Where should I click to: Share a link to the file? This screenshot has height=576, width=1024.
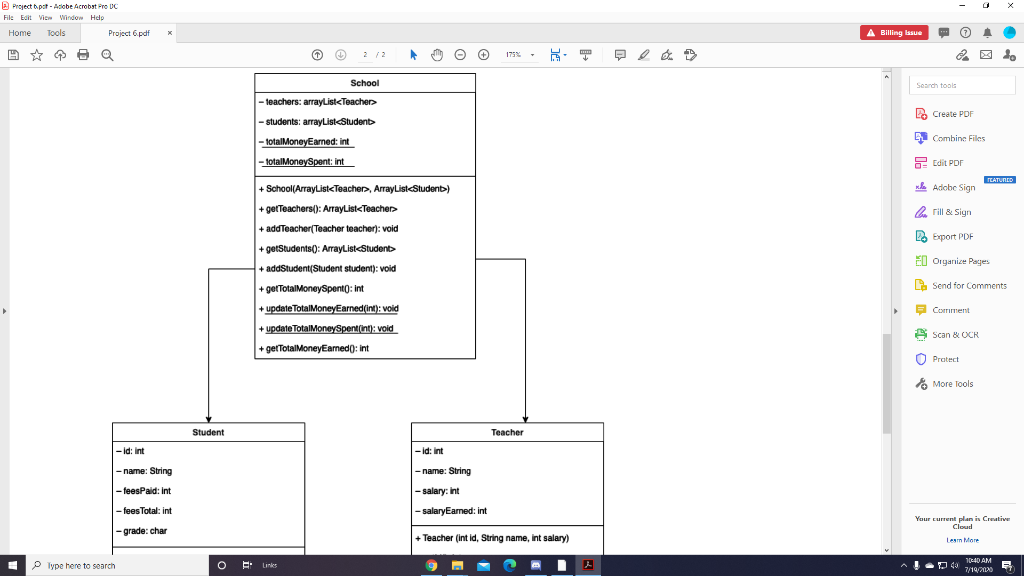click(962, 55)
